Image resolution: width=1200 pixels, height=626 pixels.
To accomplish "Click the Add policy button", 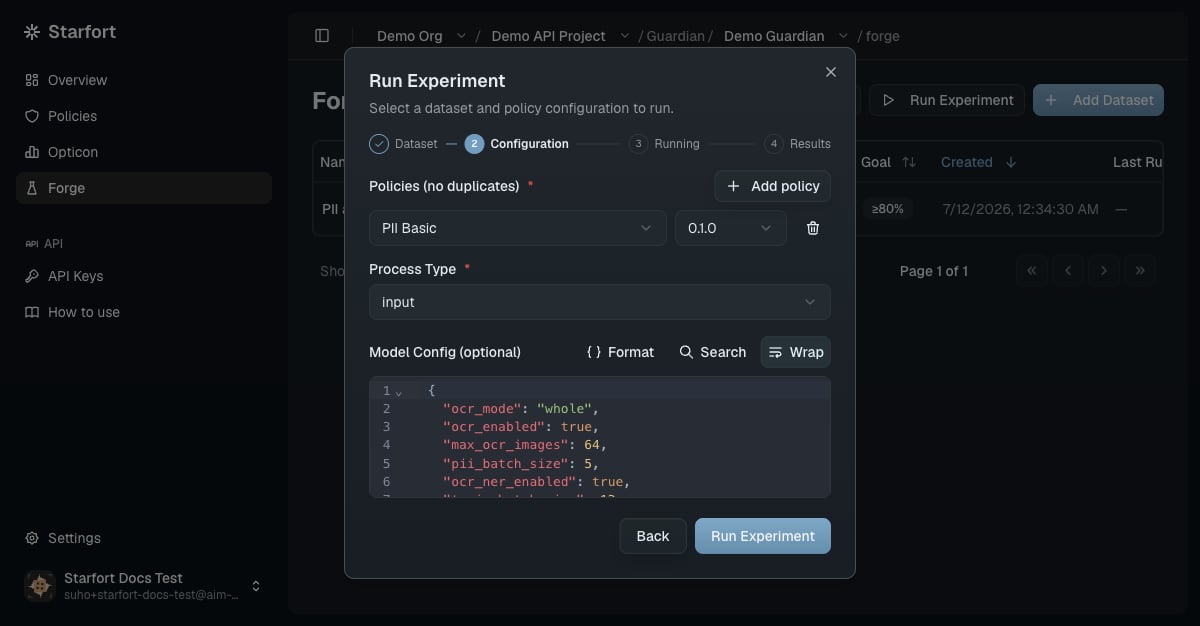I will [773, 186].
